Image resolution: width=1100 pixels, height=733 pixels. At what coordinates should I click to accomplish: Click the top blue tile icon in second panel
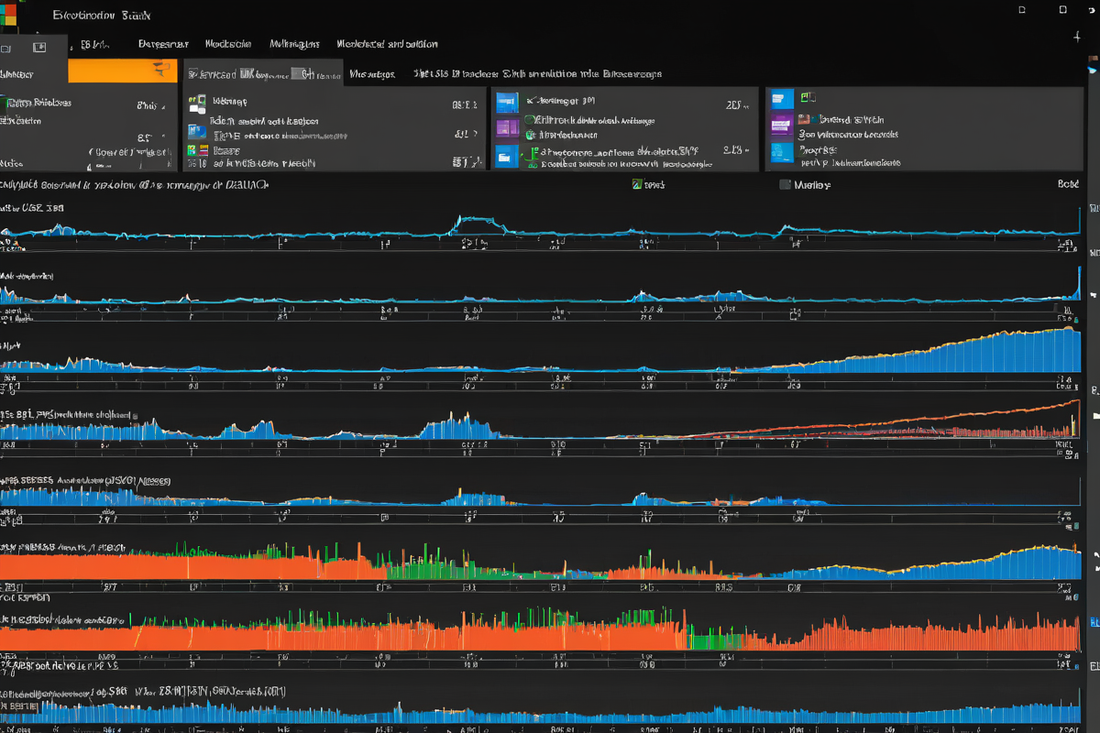point(507,102)
